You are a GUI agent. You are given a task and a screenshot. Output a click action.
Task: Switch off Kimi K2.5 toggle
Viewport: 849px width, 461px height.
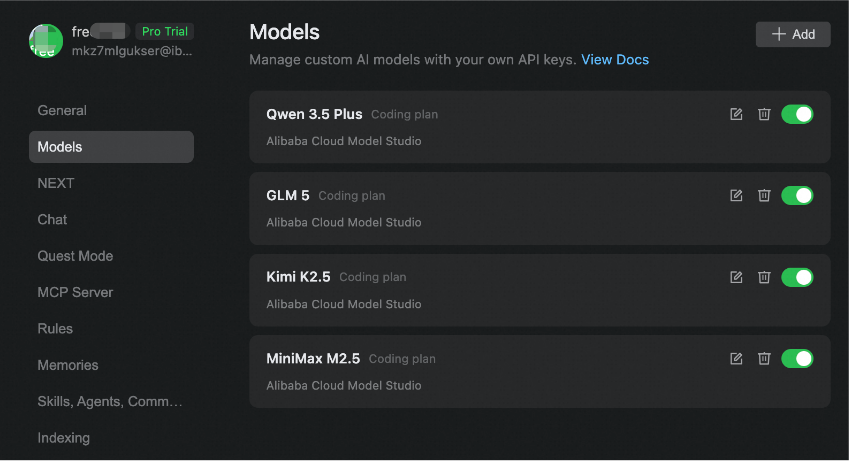(797, 277)
